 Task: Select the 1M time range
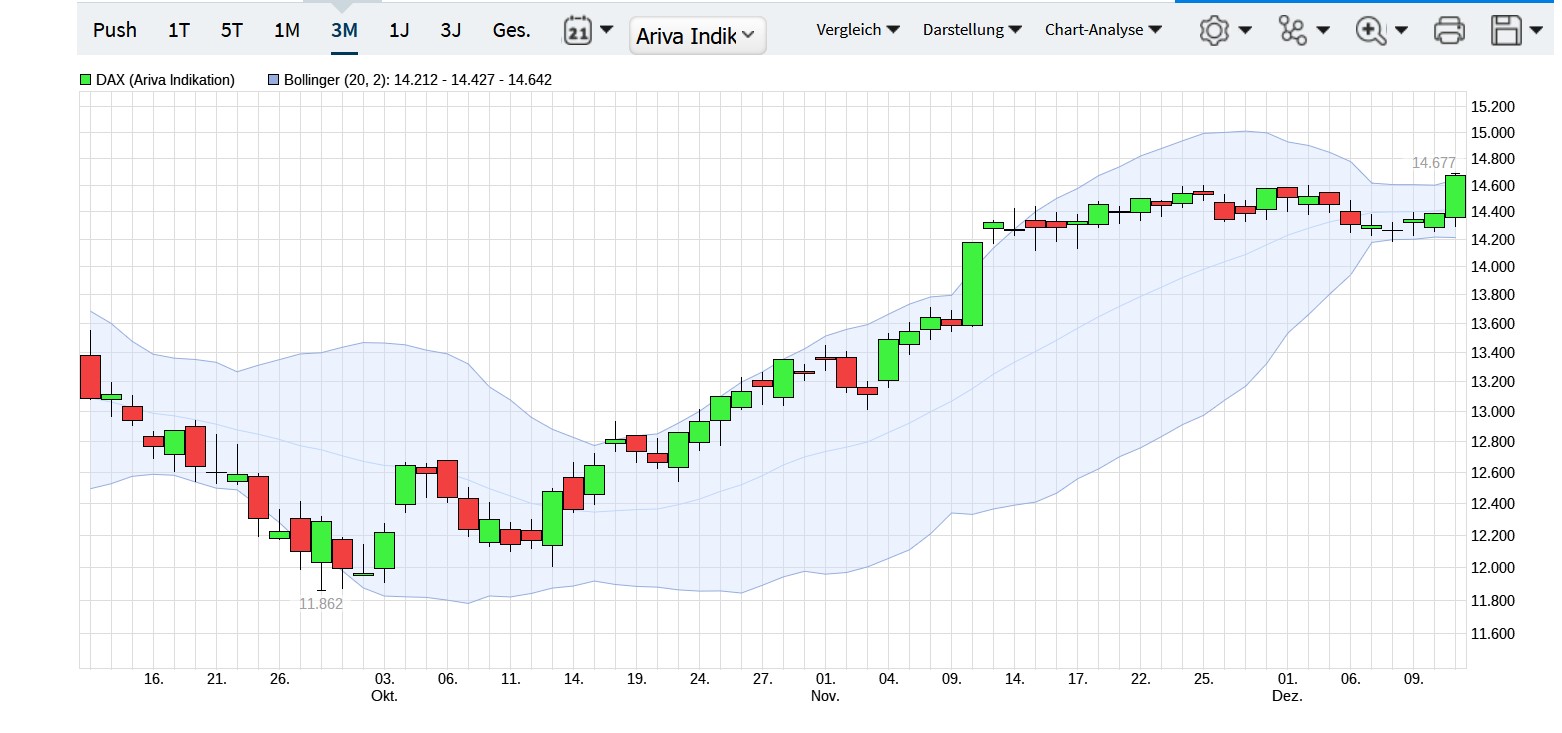[287, 30]
